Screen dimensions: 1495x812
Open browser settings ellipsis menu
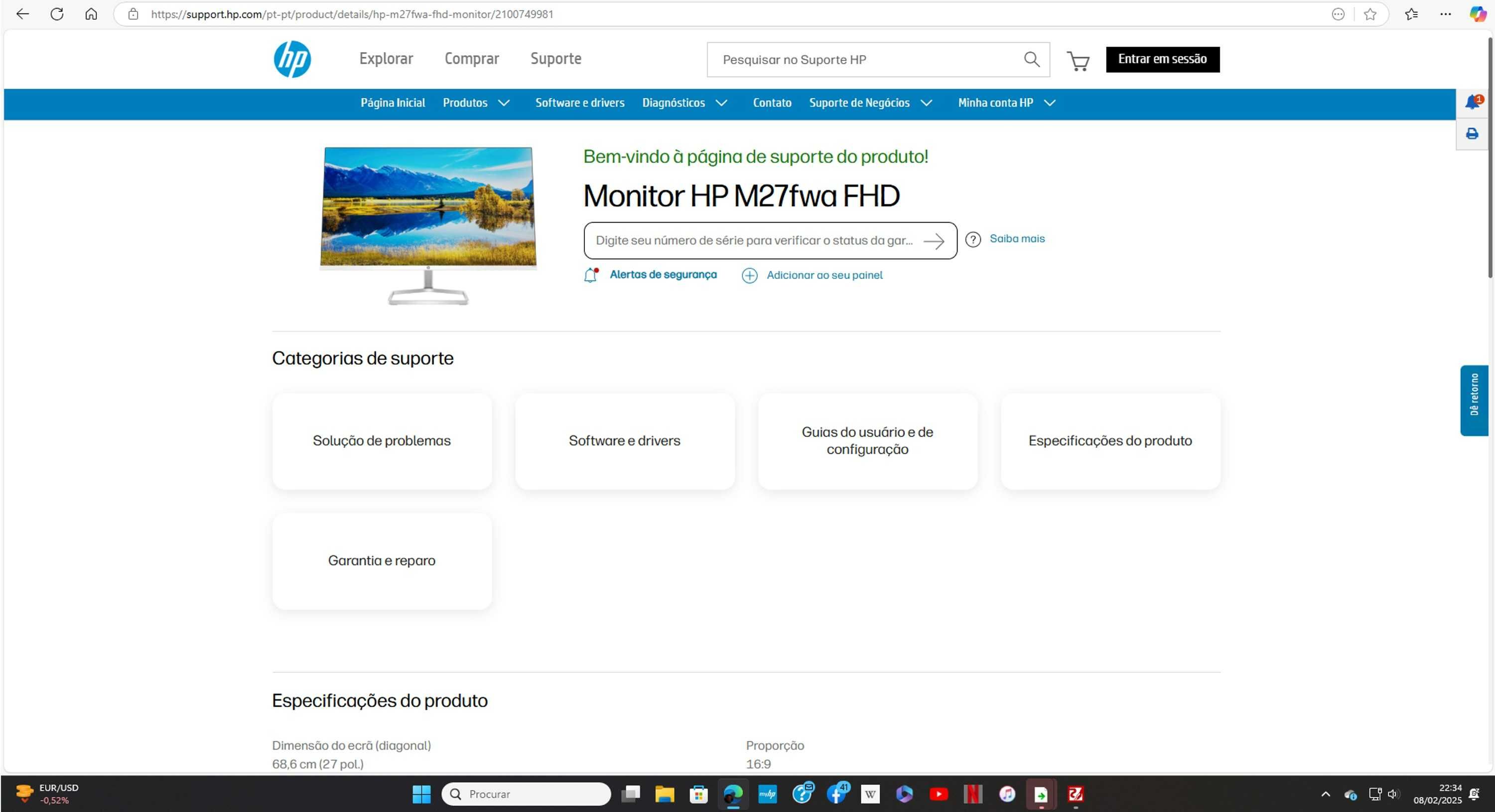point(1445,14)
